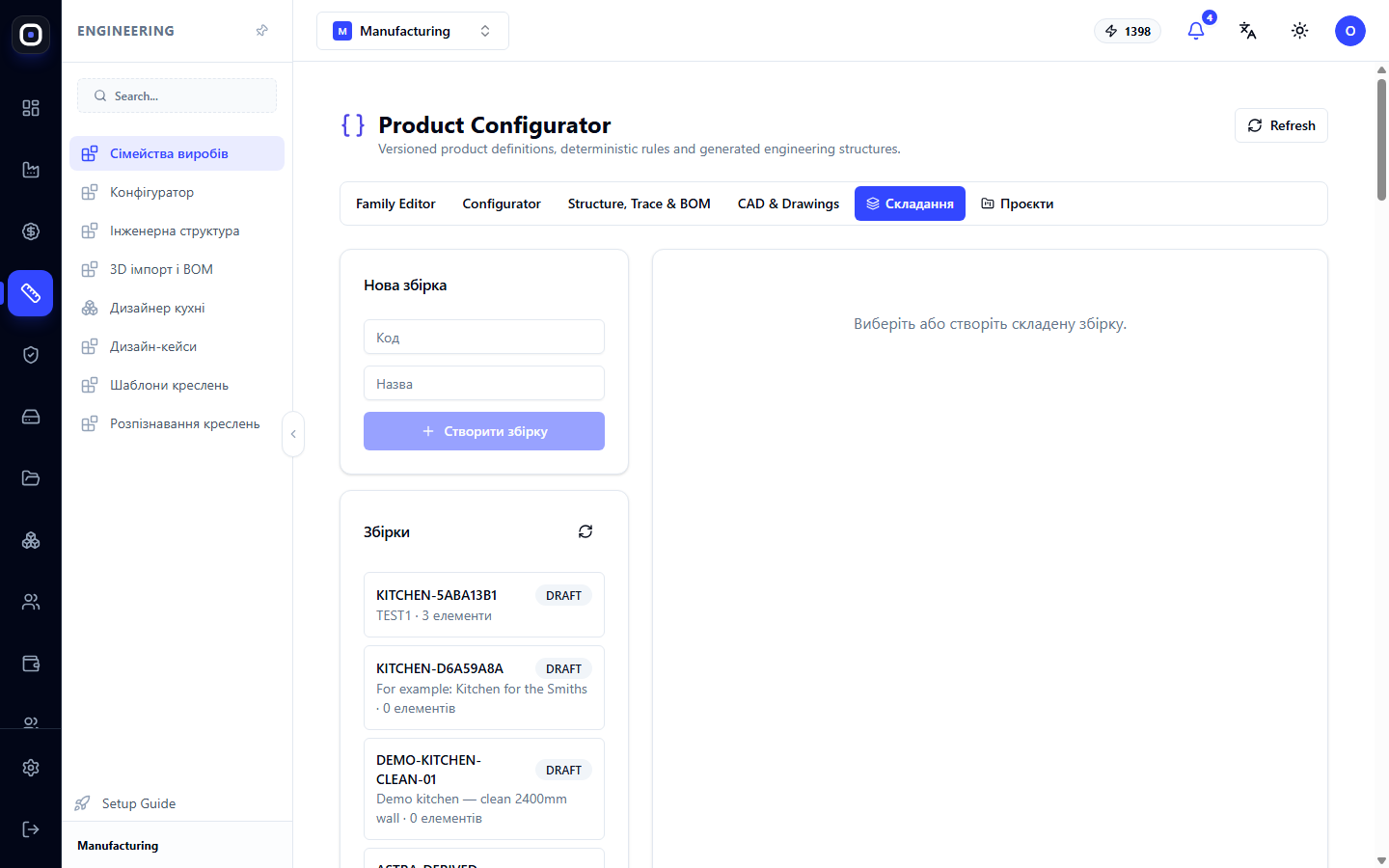1389x868 pixels.
Task: Open Конфігуратор in the sidebar
Action: click(177, 192)
